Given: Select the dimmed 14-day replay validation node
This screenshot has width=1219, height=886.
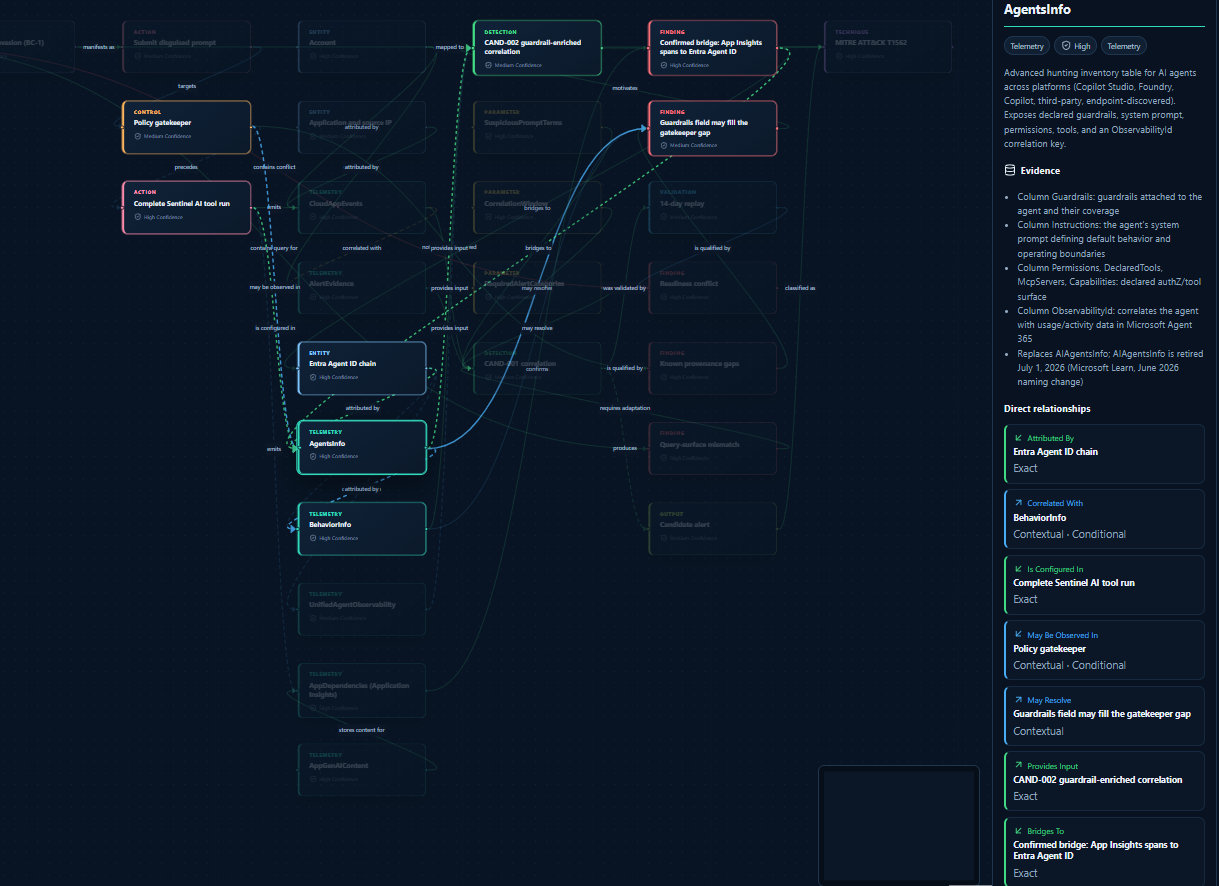Looking at the screenshot, I should (x=712, y=208).
